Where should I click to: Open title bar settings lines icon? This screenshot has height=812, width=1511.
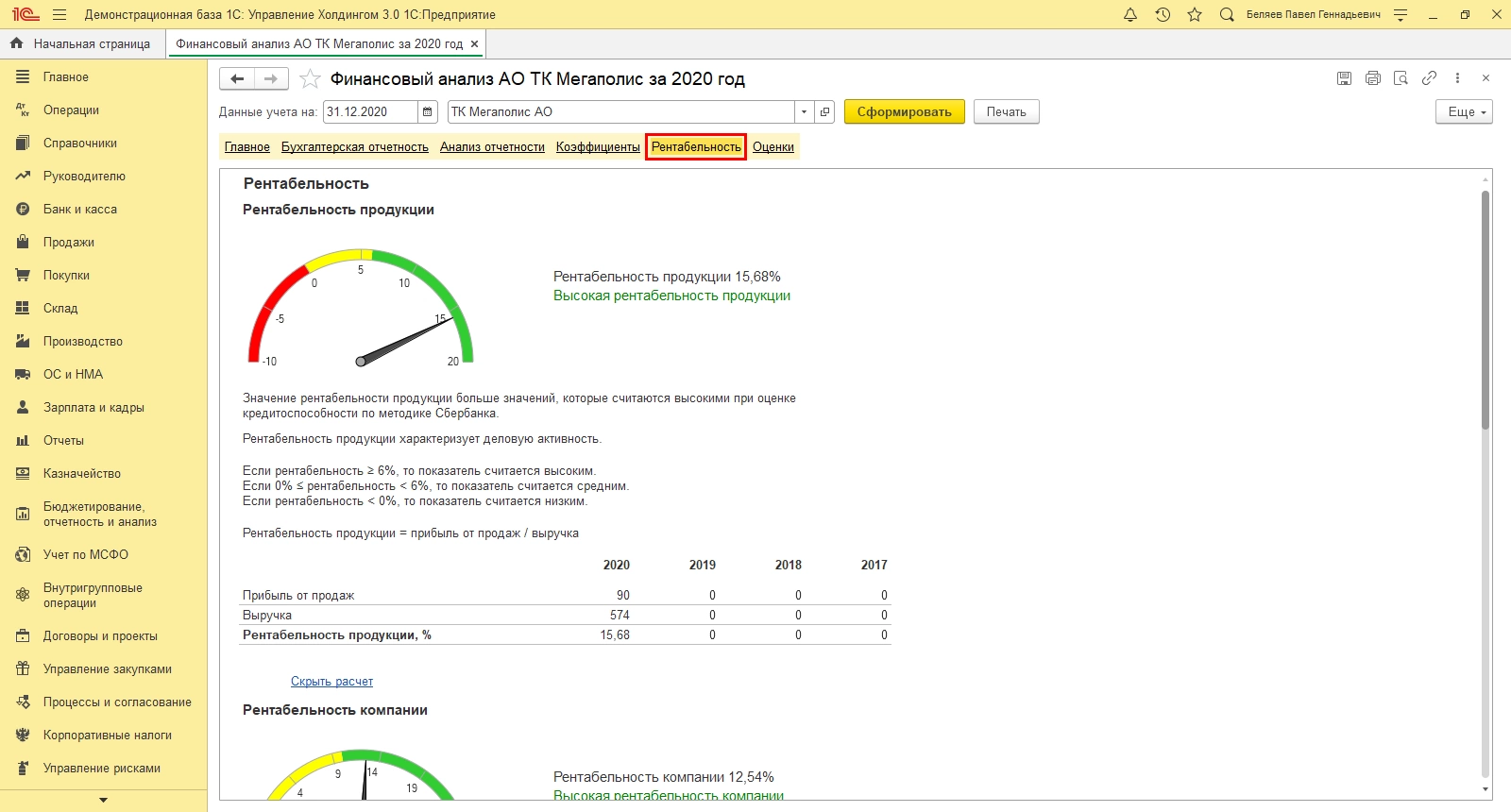click(x=1401, y=14)
